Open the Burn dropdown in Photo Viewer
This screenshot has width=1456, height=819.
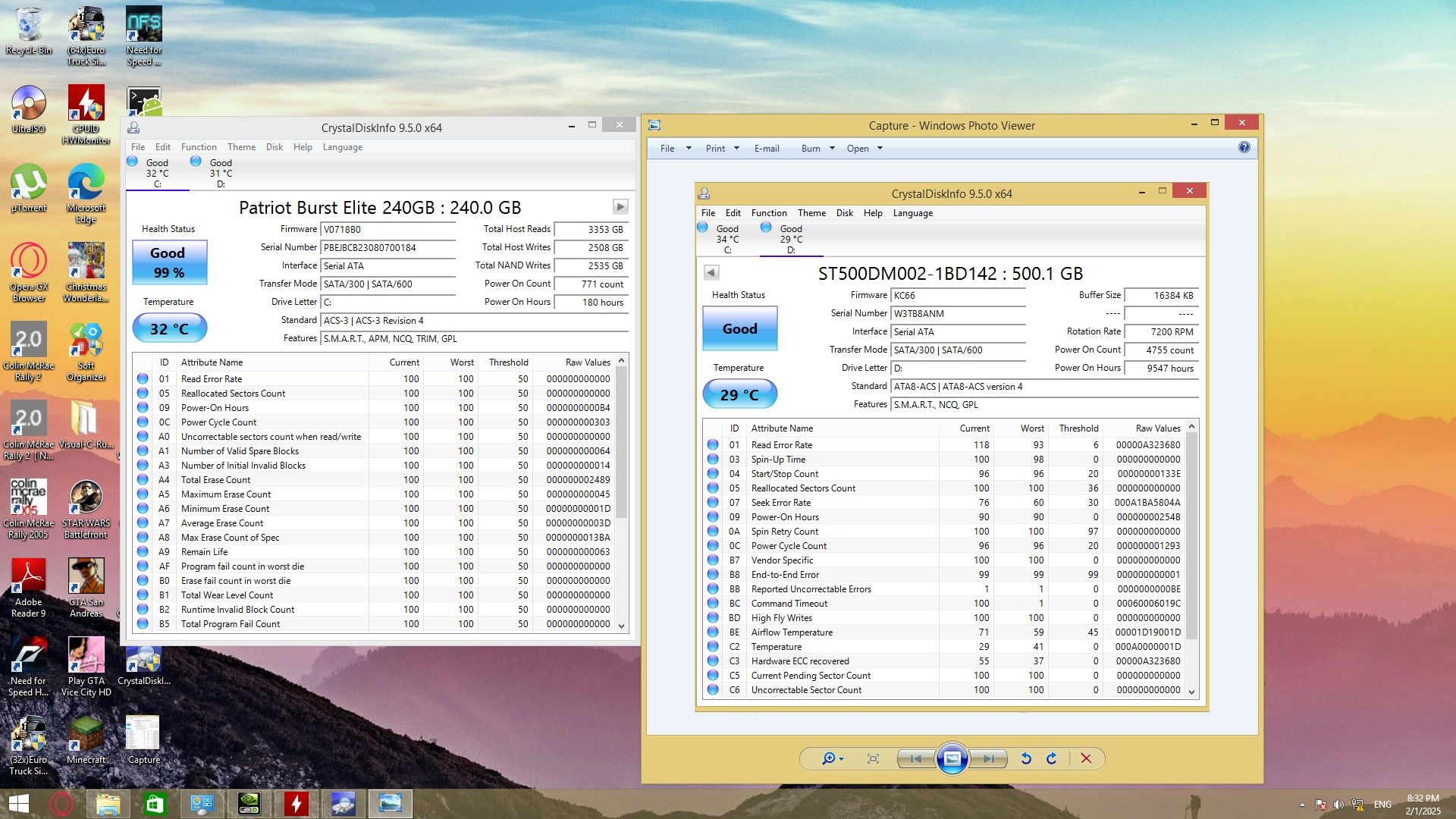pos(817,149)
